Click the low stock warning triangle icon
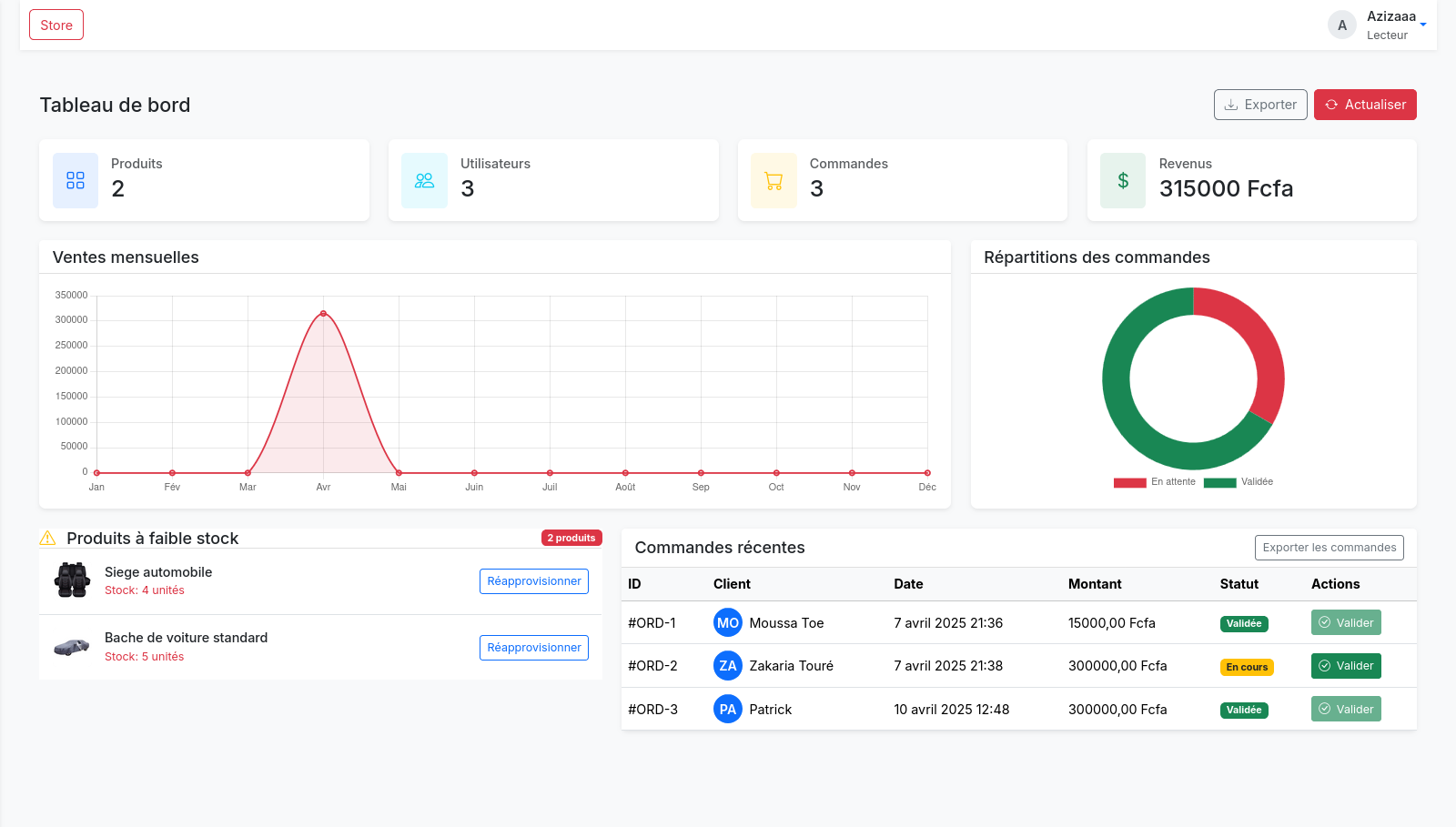Image resolution: width=1456 pixels, height=827 pixels. pyautogui.click(x=48, y=539)
